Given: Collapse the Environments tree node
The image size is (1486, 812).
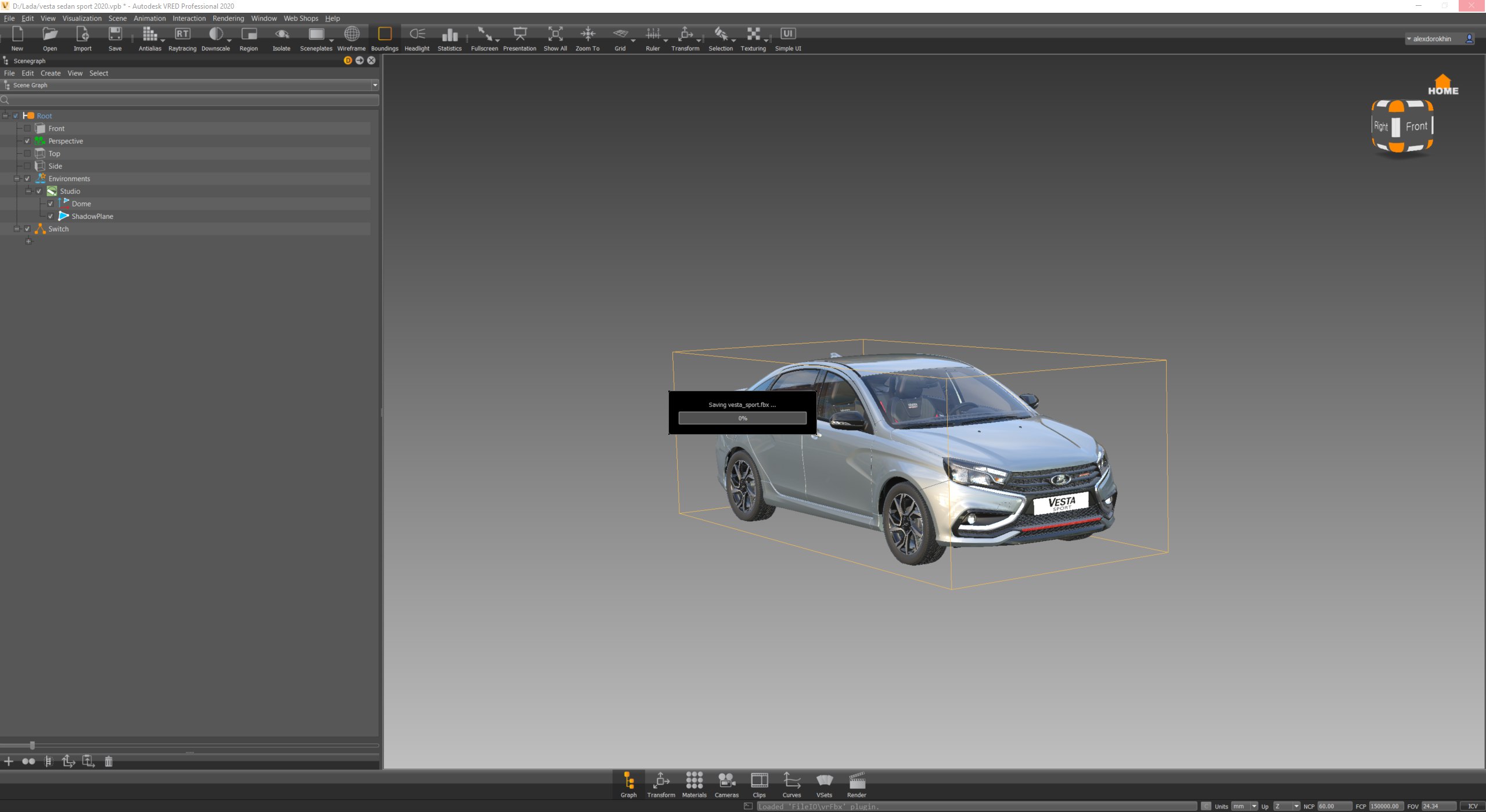Looking at the screenshot, I should [17, 179].
